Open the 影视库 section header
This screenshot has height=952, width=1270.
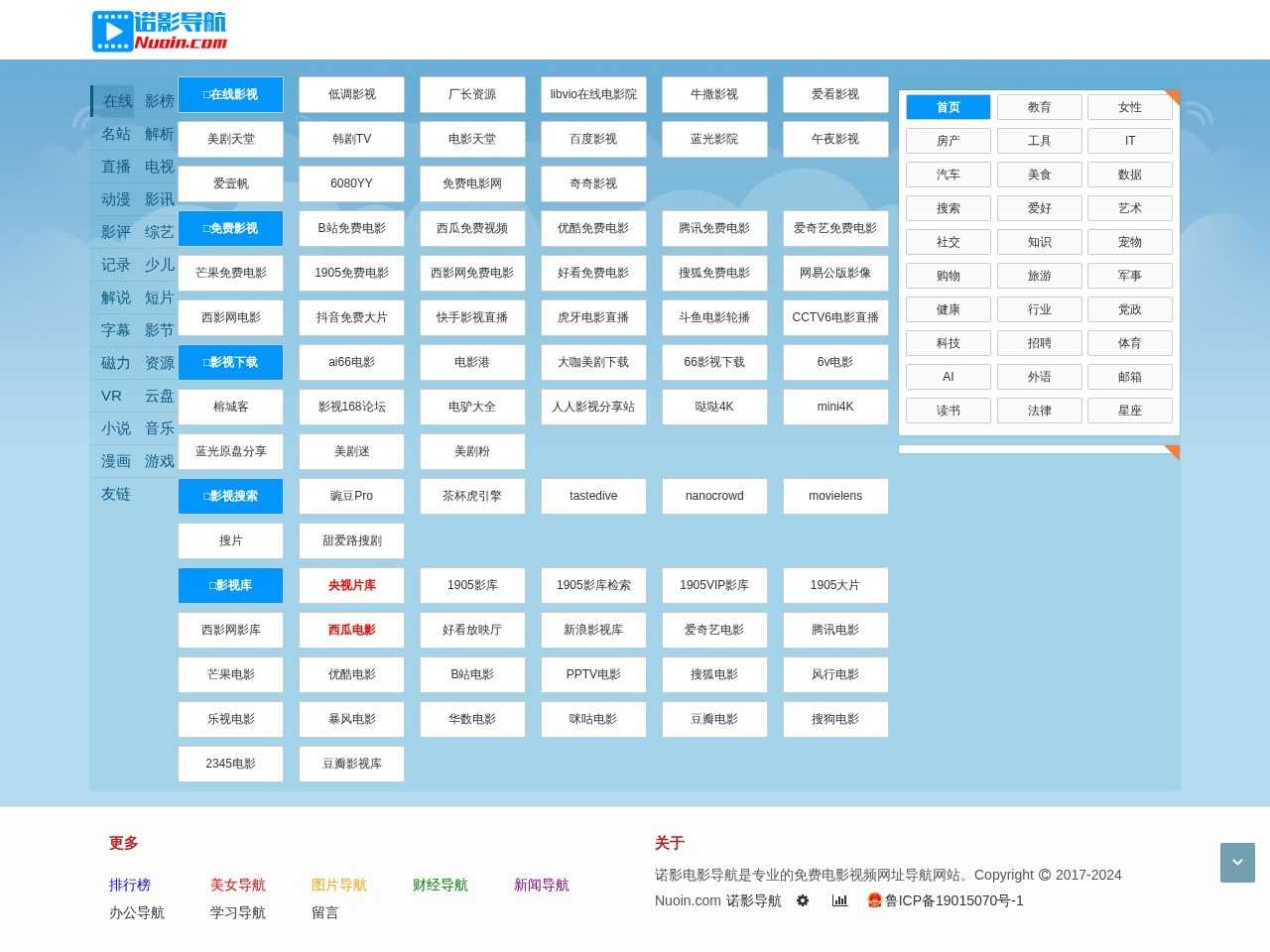coord(230,585)
